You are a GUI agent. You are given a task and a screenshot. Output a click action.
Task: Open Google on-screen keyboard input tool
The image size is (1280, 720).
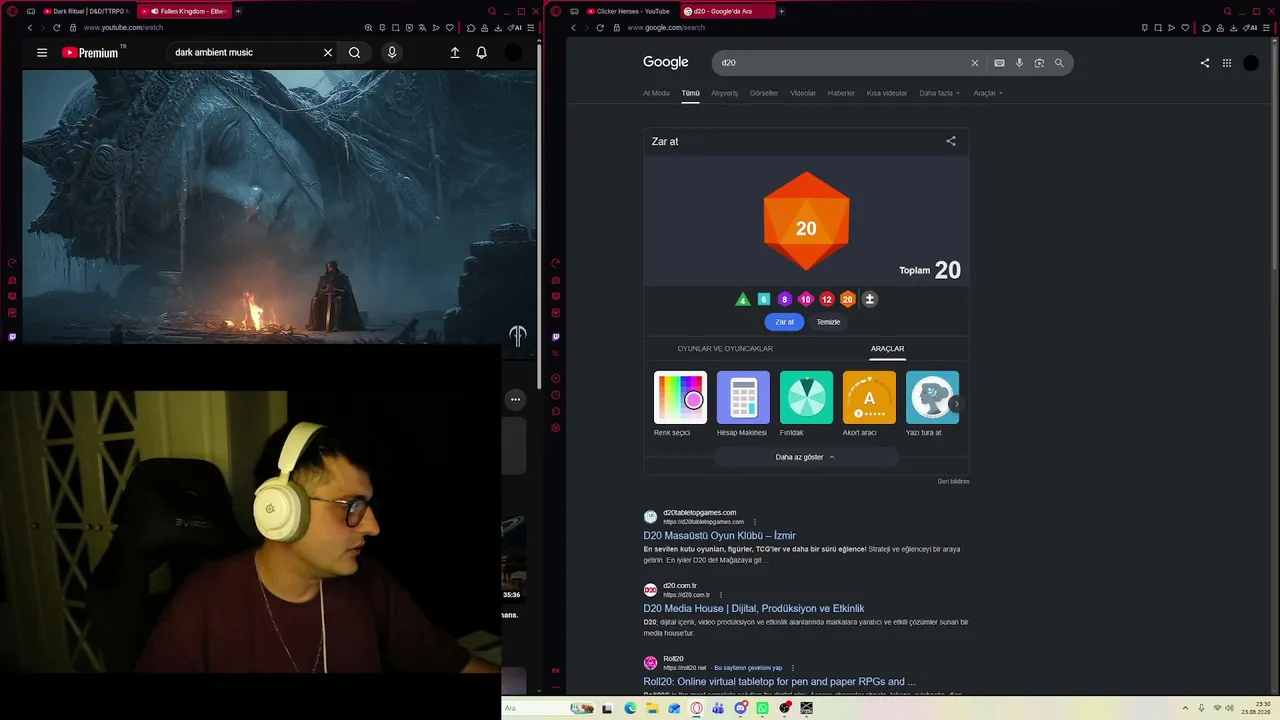999,63
